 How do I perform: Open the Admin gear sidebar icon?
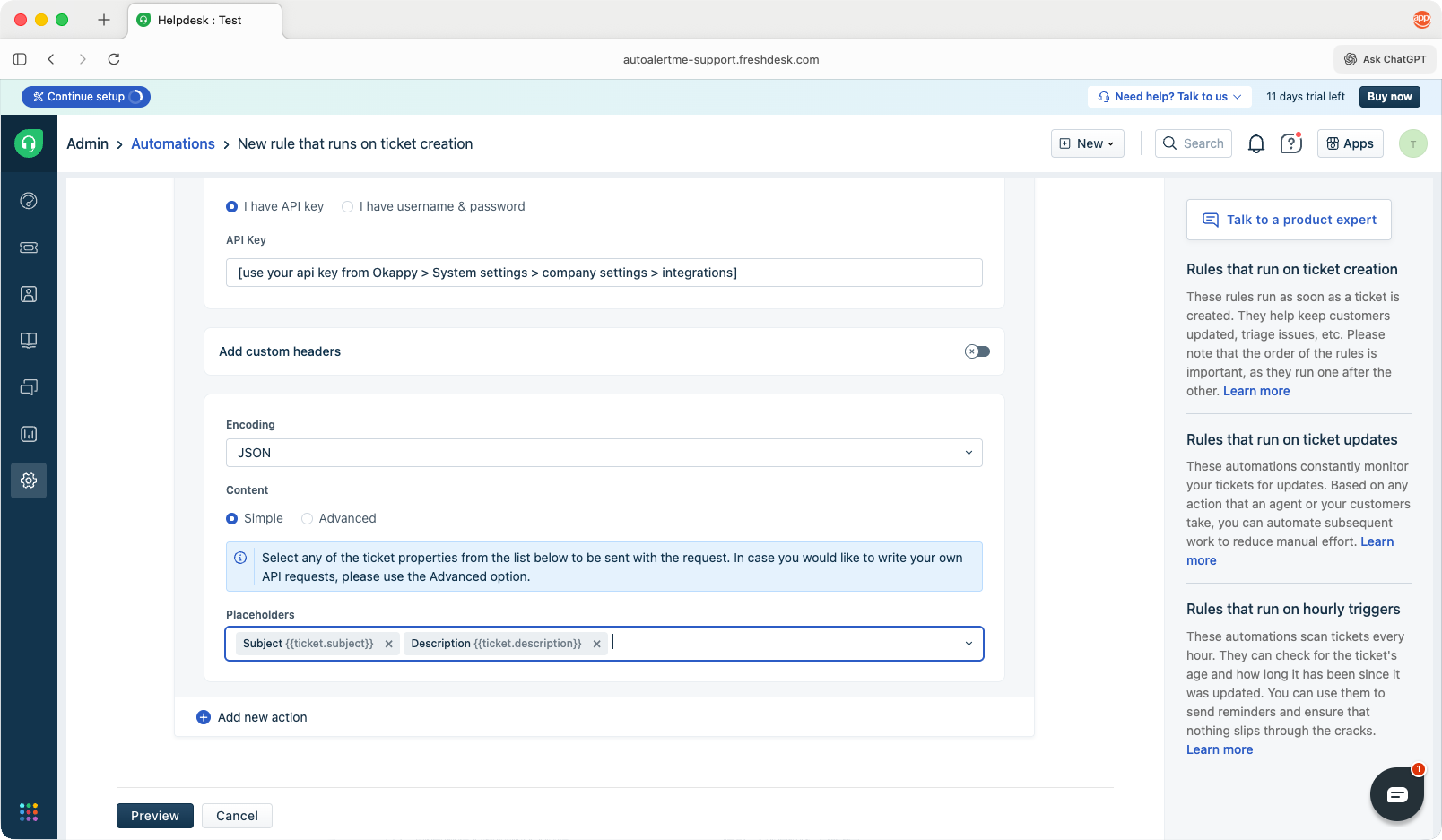(x=29, y=481)
